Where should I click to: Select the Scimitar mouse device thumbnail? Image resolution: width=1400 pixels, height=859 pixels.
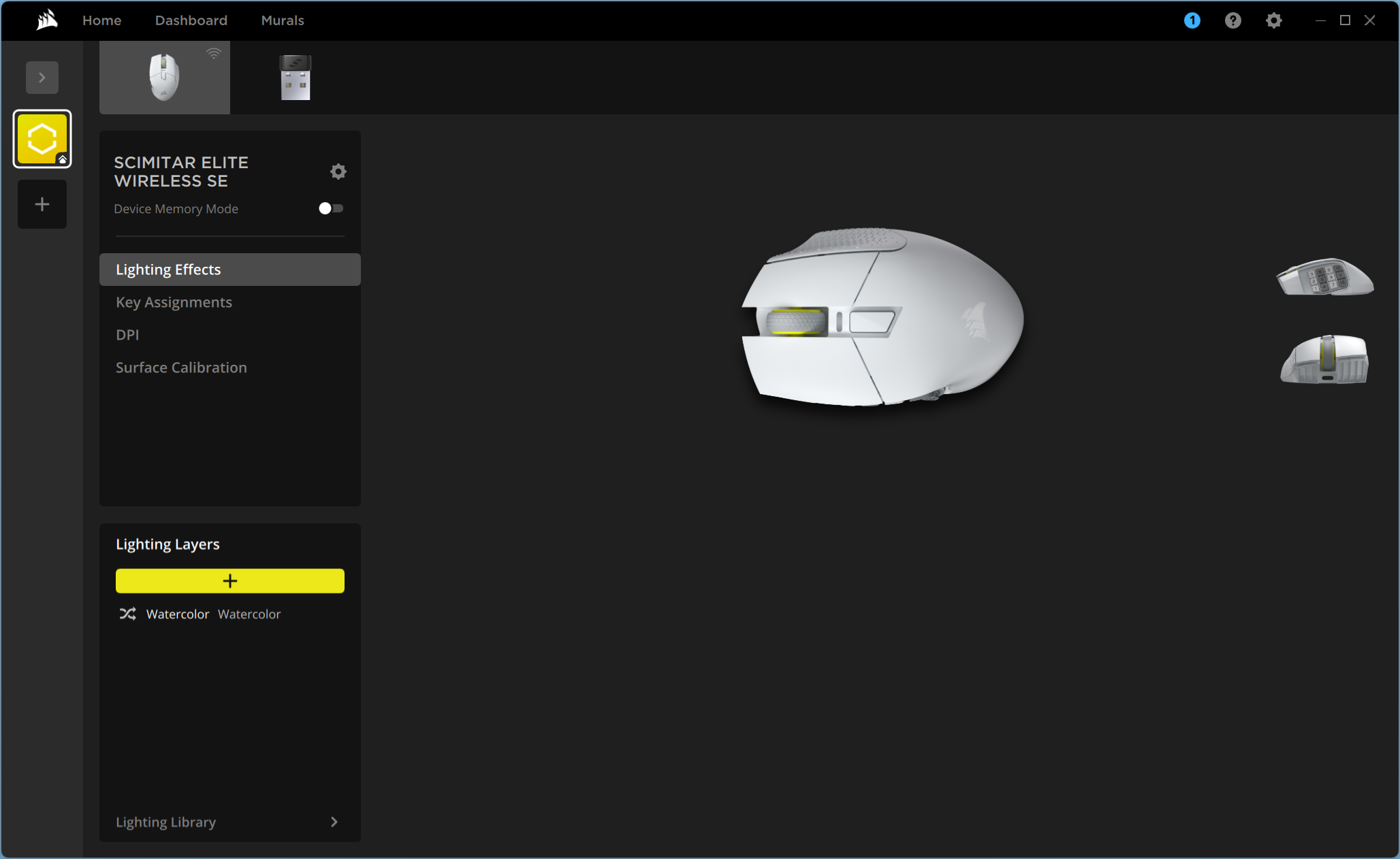click(x=165, y=77)
